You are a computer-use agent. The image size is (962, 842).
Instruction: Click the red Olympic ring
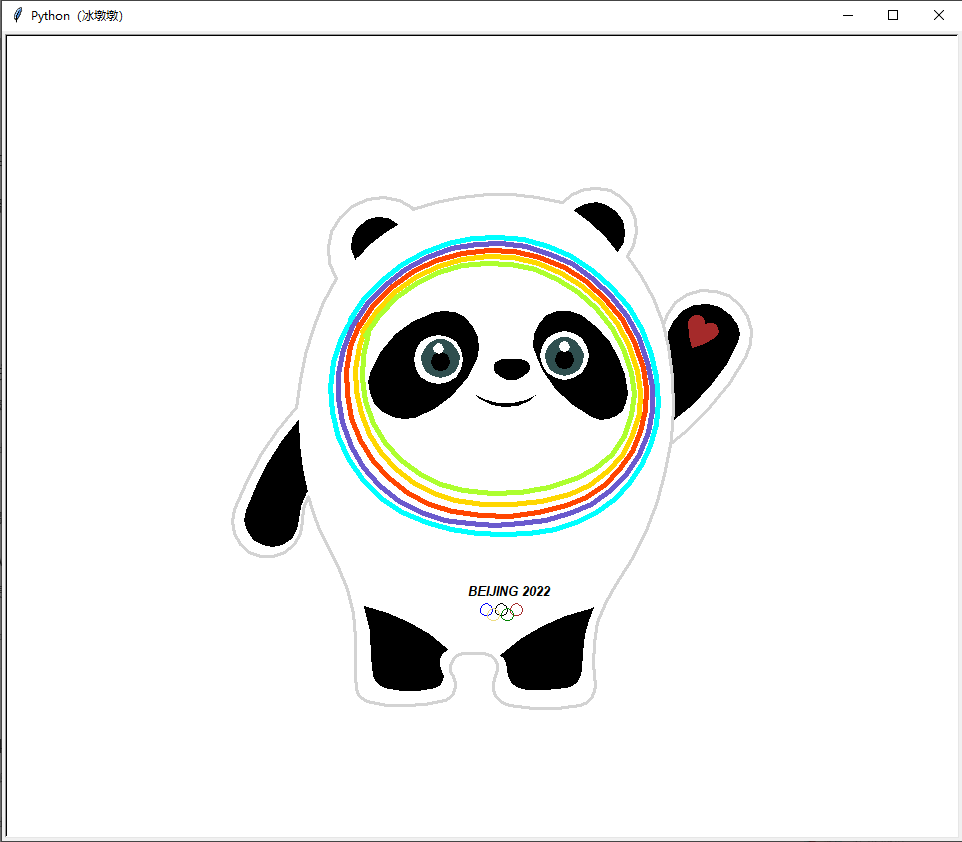517,609
